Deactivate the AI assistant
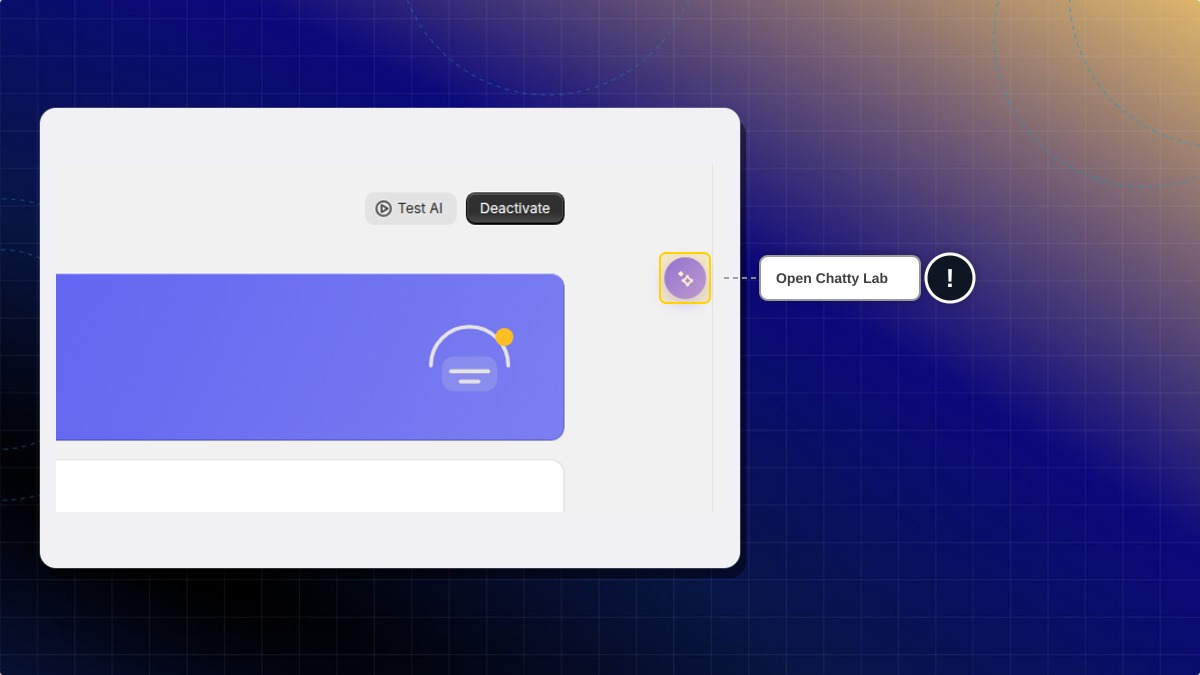The height and width of the screenshot is (675, 1200). click(x=515, y=208)
